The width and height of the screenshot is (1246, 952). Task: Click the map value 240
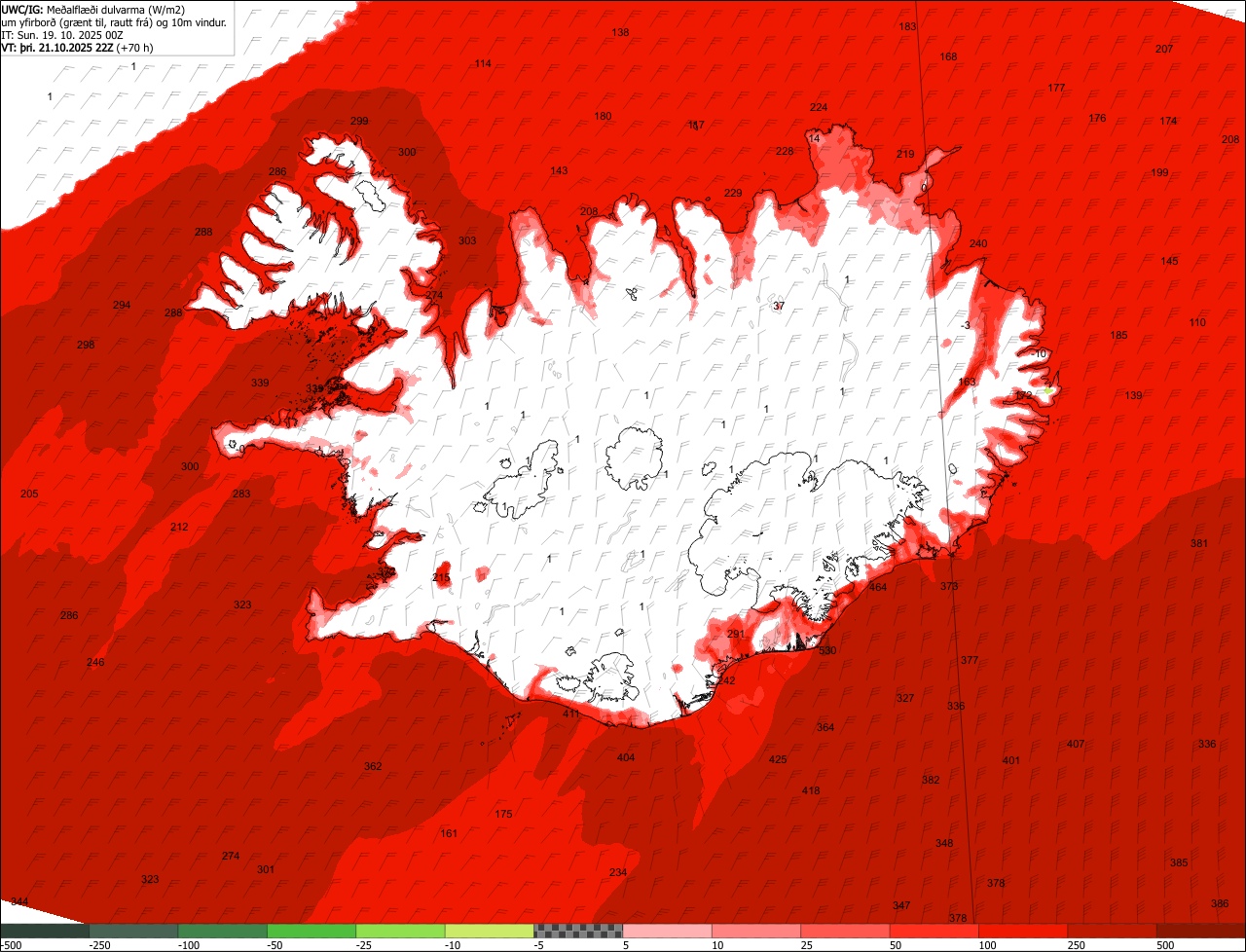(x=978, y=243)
